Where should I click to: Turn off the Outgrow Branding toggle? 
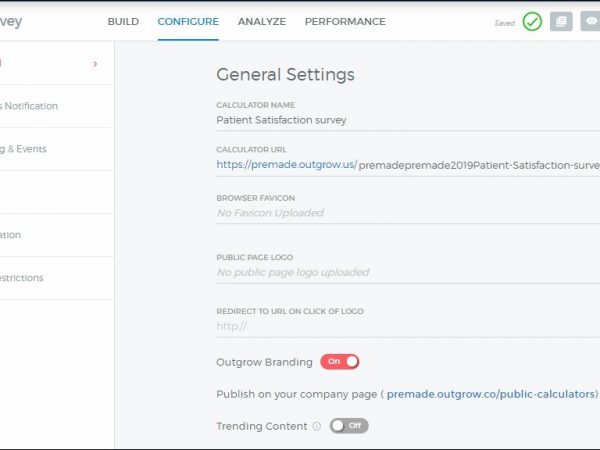pyautogui.click(x=340, y=362)
